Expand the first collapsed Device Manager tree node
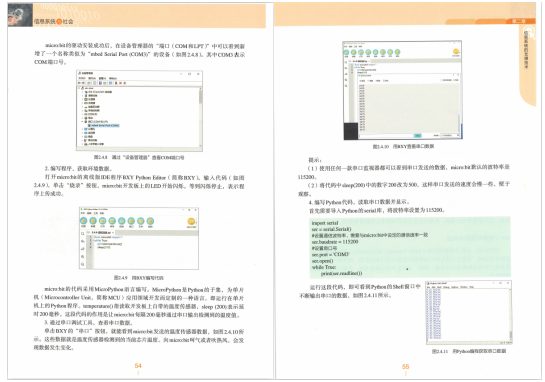545x382 pixels. pos(83,92)
